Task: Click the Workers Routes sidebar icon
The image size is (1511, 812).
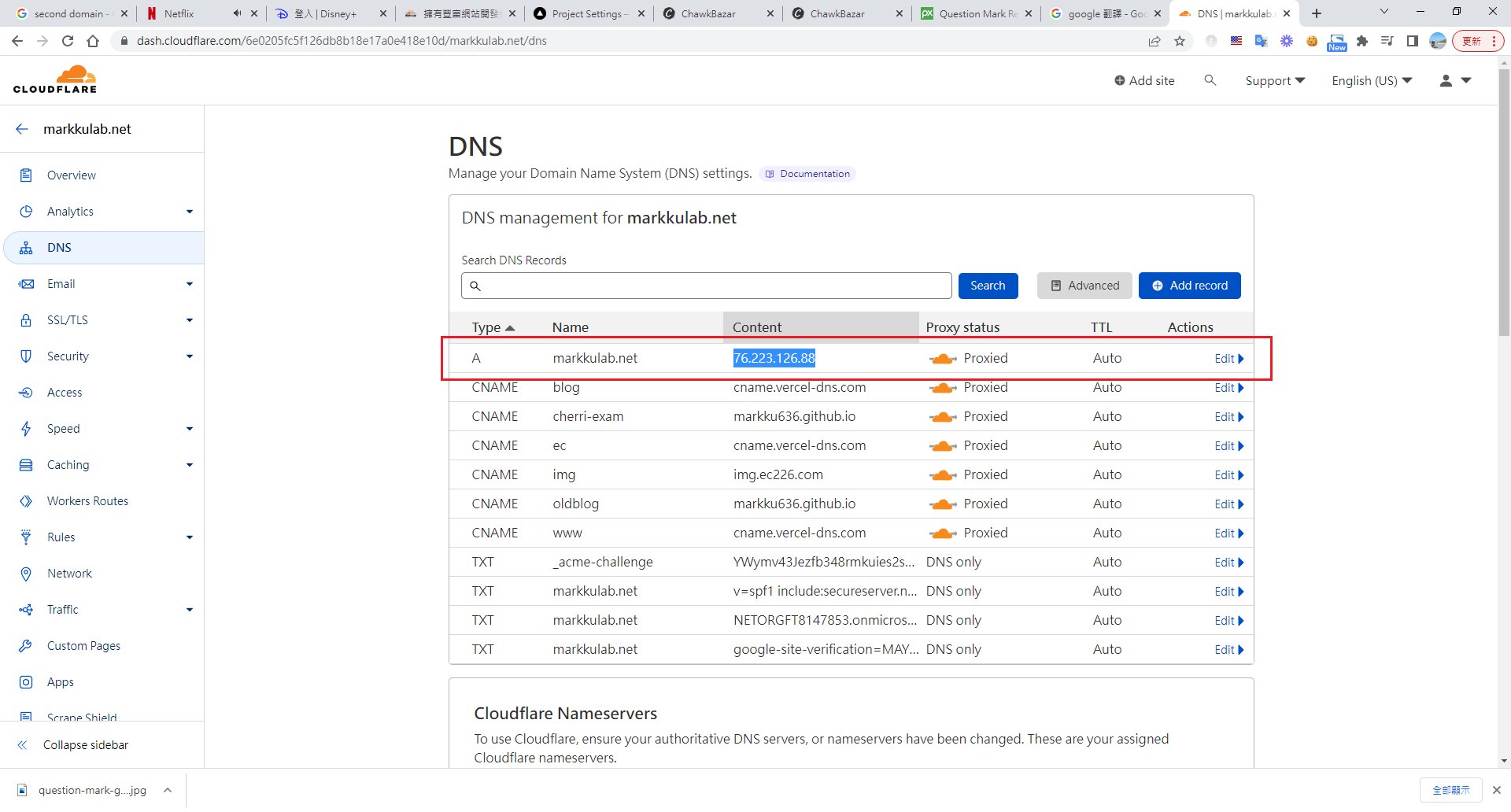Action: point(26,501)
